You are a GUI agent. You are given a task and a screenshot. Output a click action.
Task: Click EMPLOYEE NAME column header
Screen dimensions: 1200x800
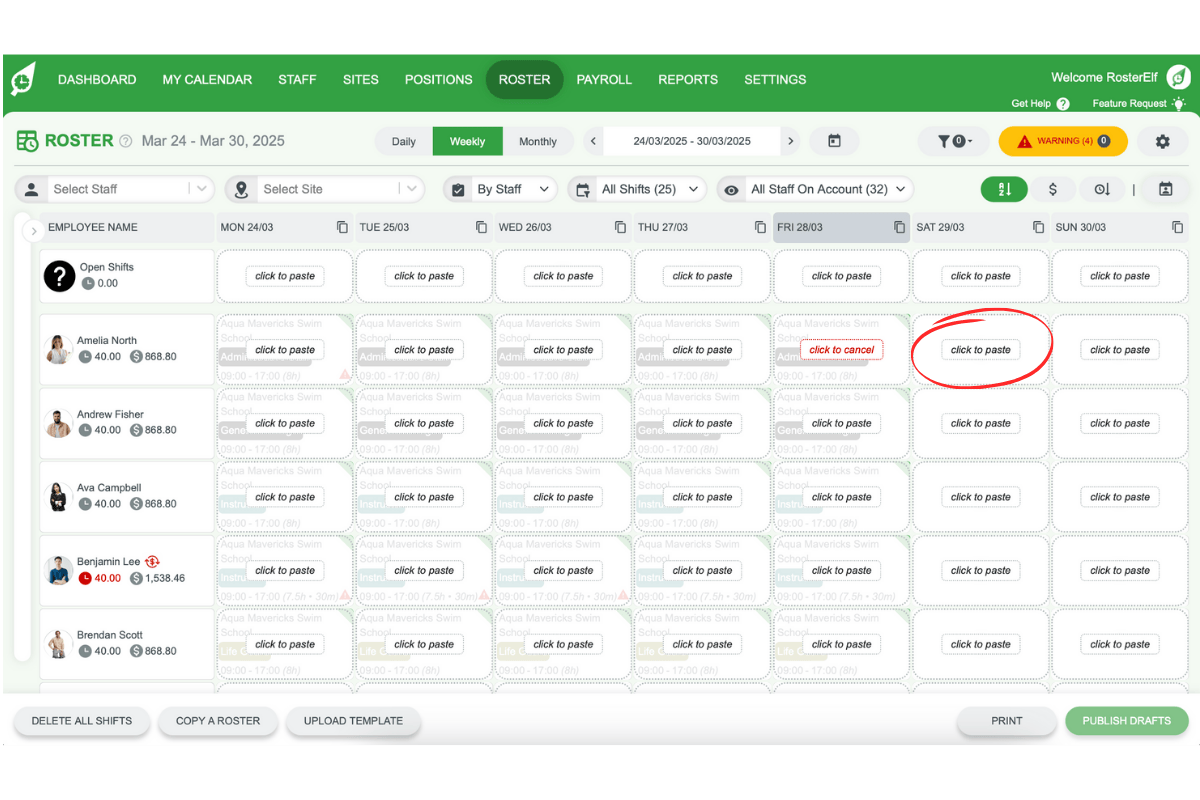point(93,227)
